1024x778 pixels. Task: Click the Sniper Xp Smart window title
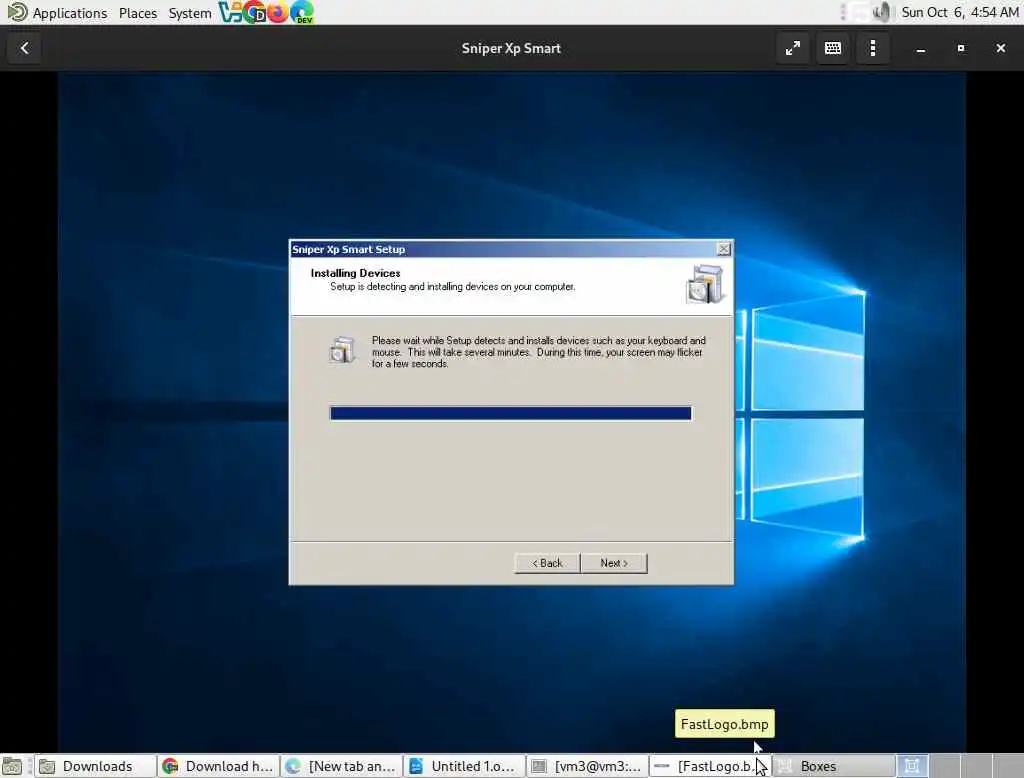511,48
